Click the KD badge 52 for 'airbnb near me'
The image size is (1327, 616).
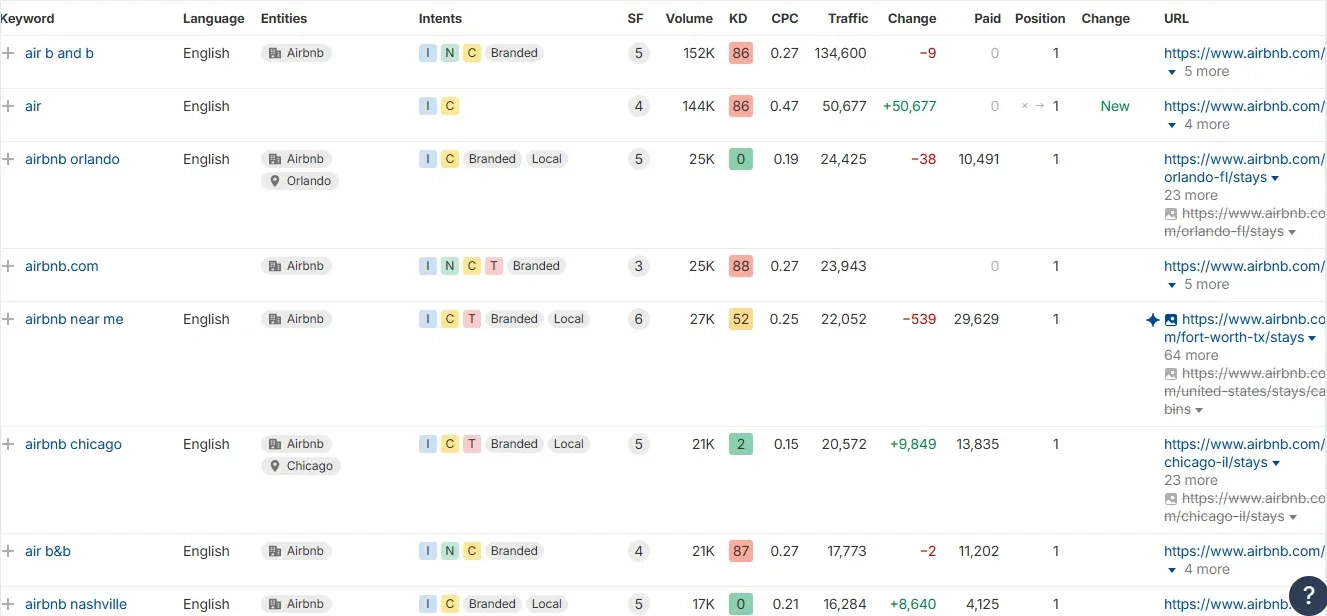click(740, 319)
